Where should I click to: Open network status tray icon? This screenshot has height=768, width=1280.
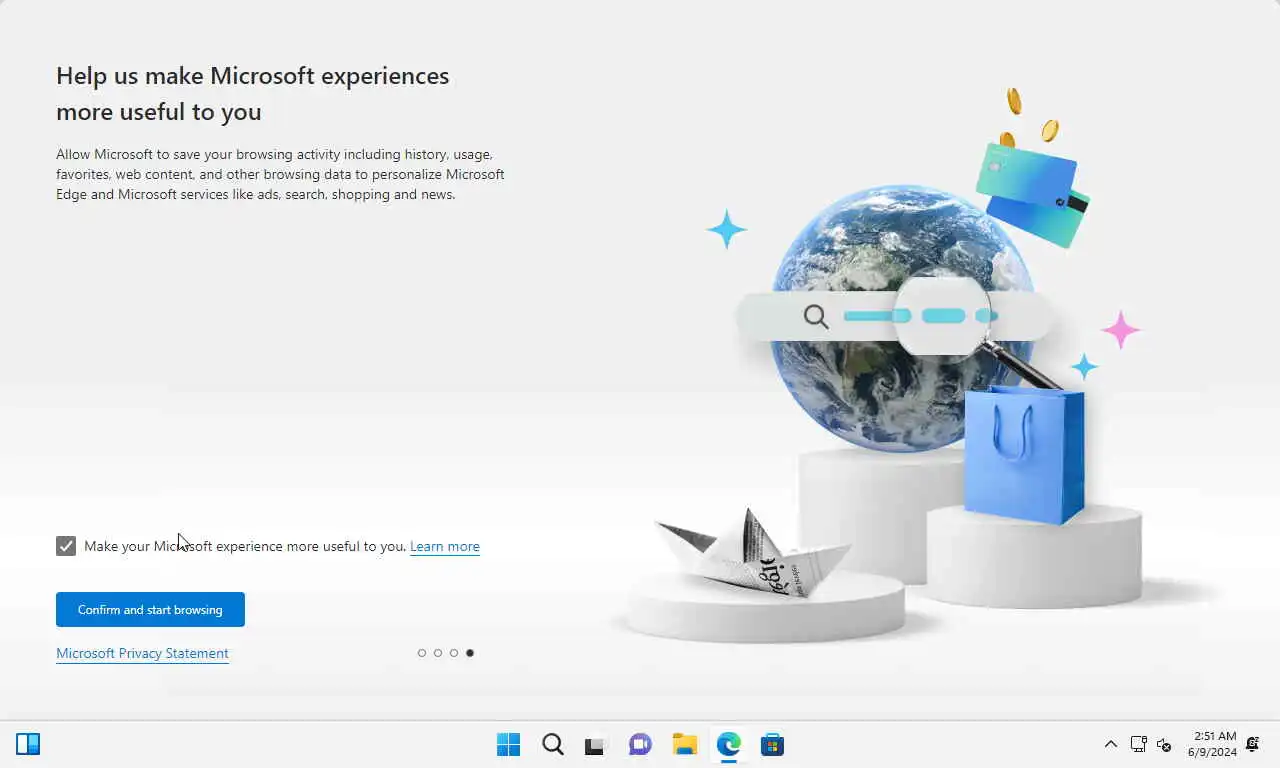(1138, 744)
